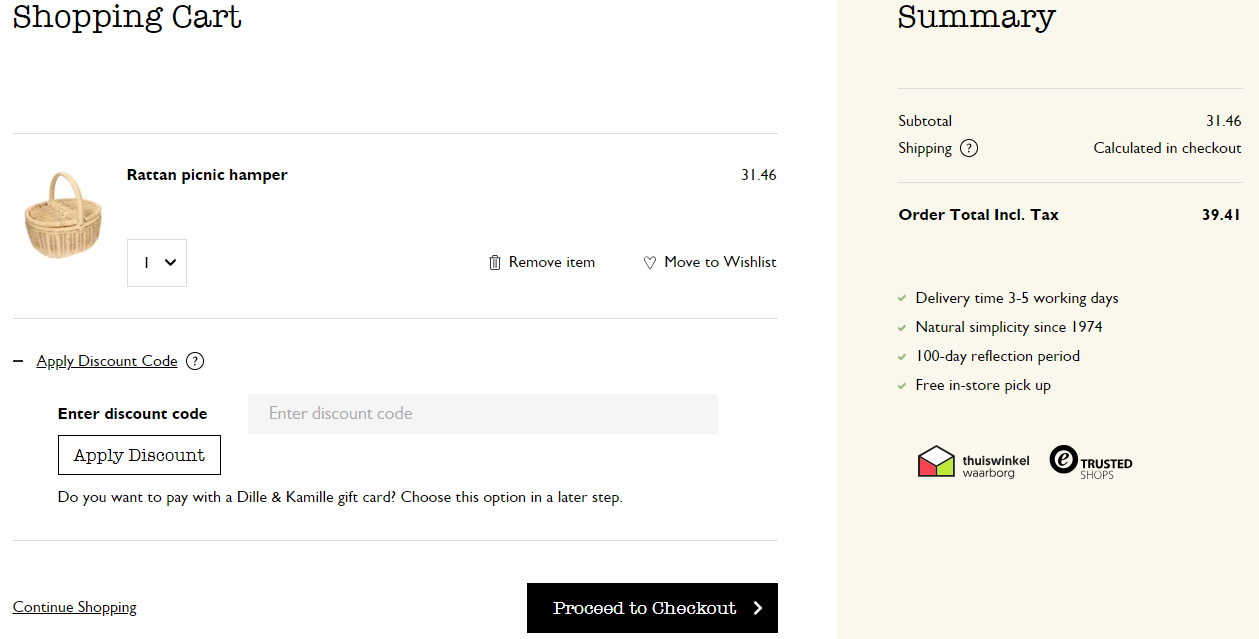Screen dimensions: 1259x639
Task: Click the trash can icon for the hamper
Action: (x=494, y=263)
